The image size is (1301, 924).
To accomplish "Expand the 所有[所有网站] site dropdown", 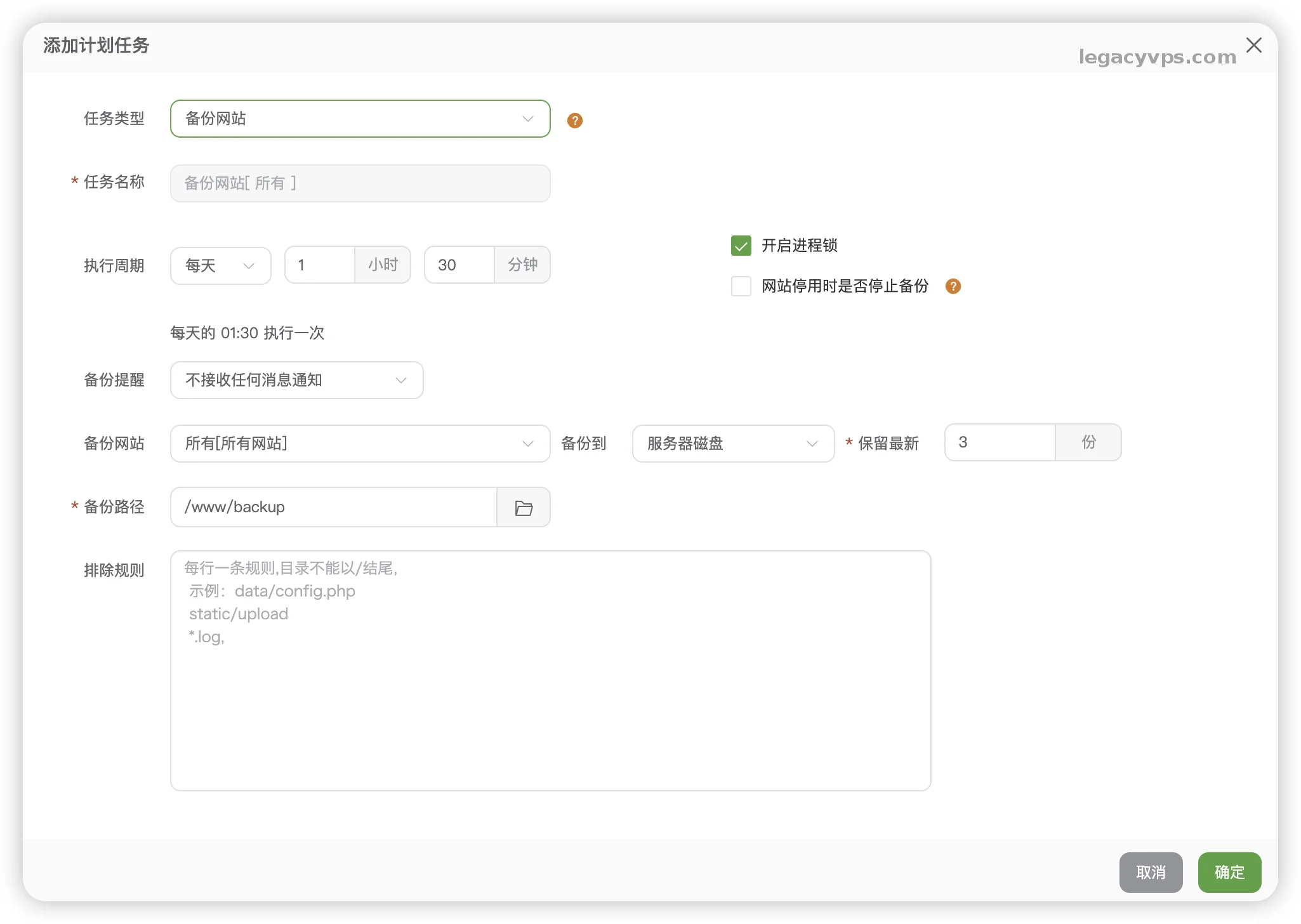I will [x=360, y=444].
